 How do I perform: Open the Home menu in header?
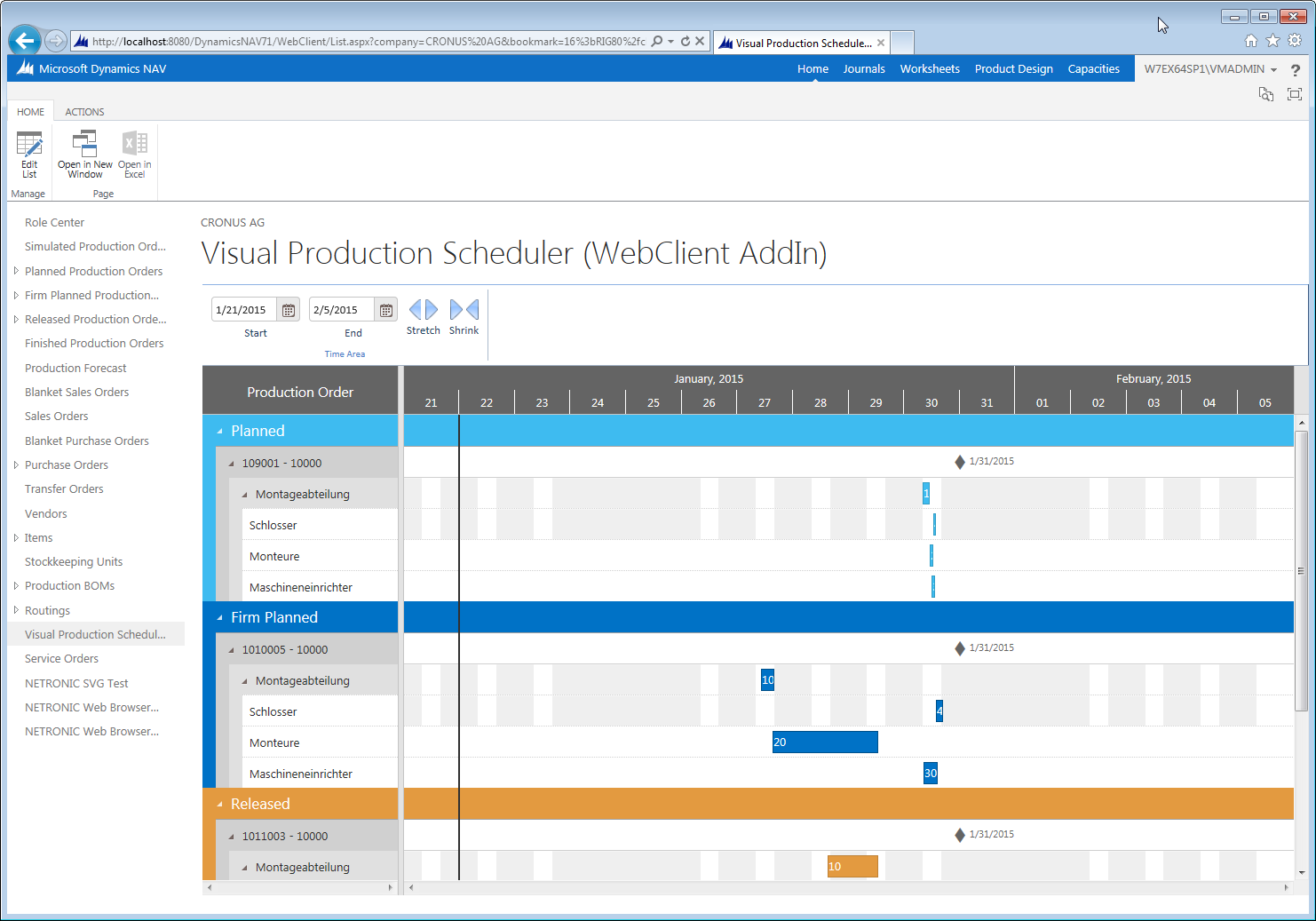tap(813, 68)
